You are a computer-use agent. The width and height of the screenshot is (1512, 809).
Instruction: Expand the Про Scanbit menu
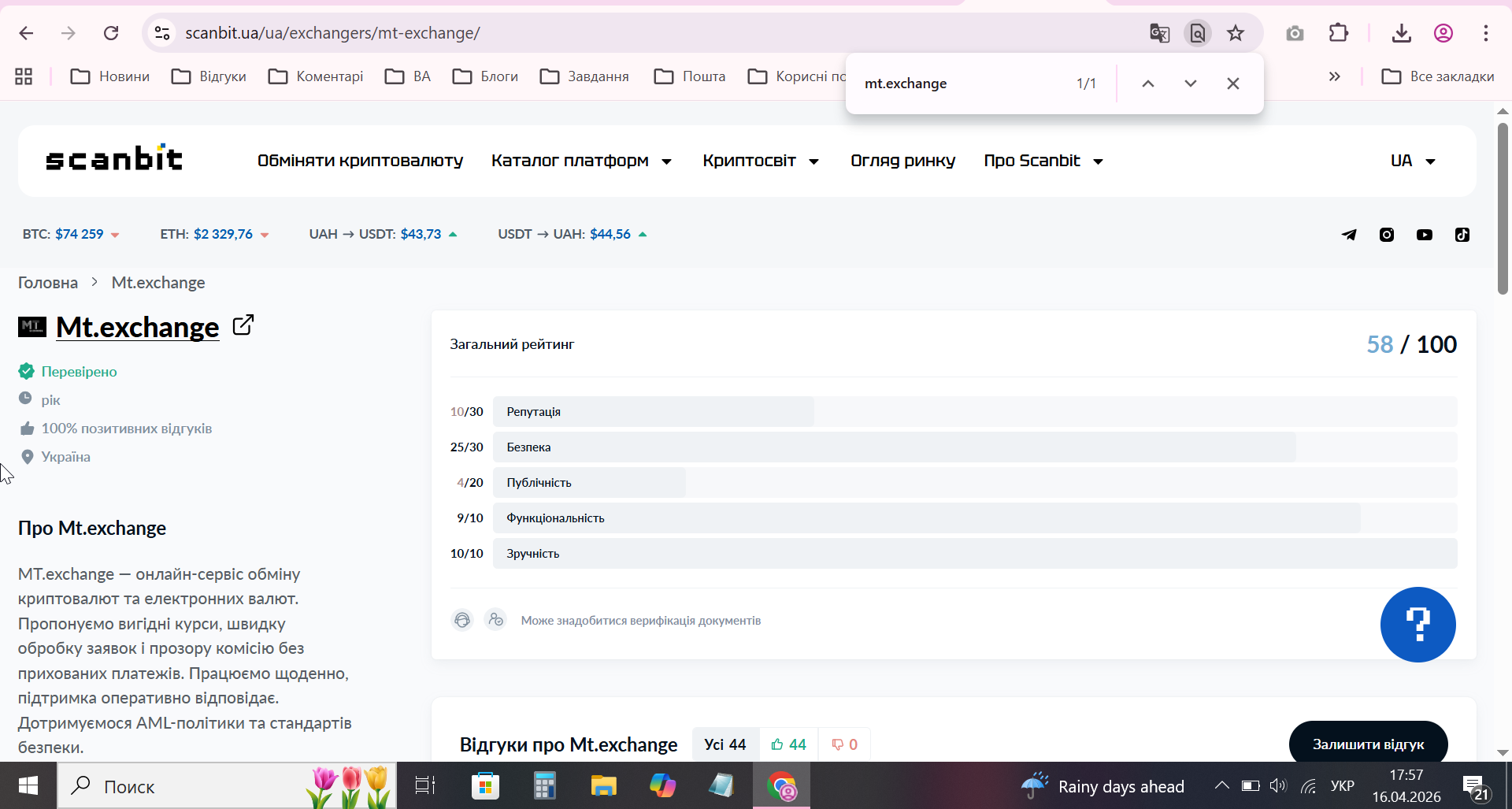tap(1043, 161)
